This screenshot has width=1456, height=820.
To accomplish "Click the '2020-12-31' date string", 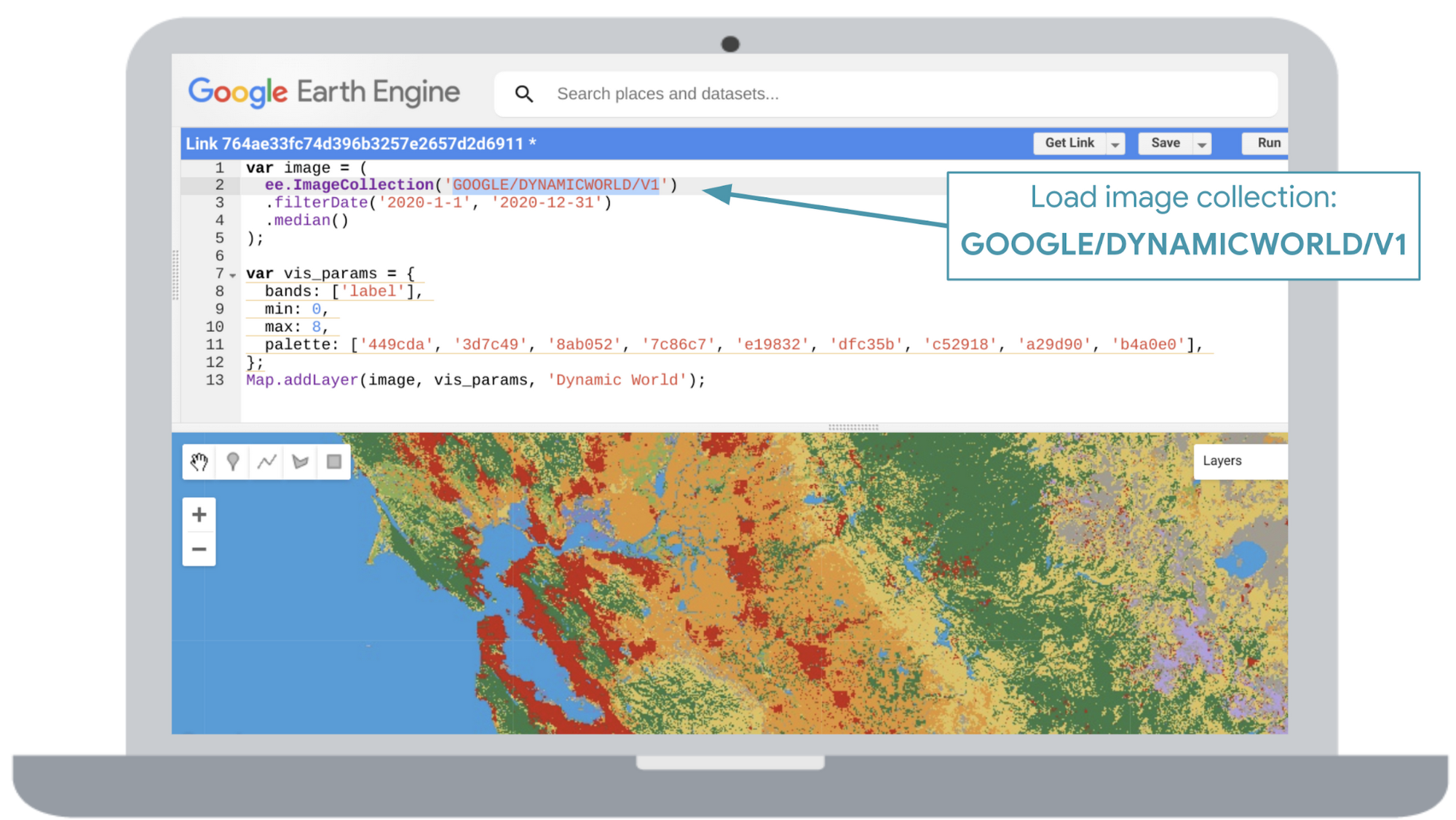I will pos(546,203).
